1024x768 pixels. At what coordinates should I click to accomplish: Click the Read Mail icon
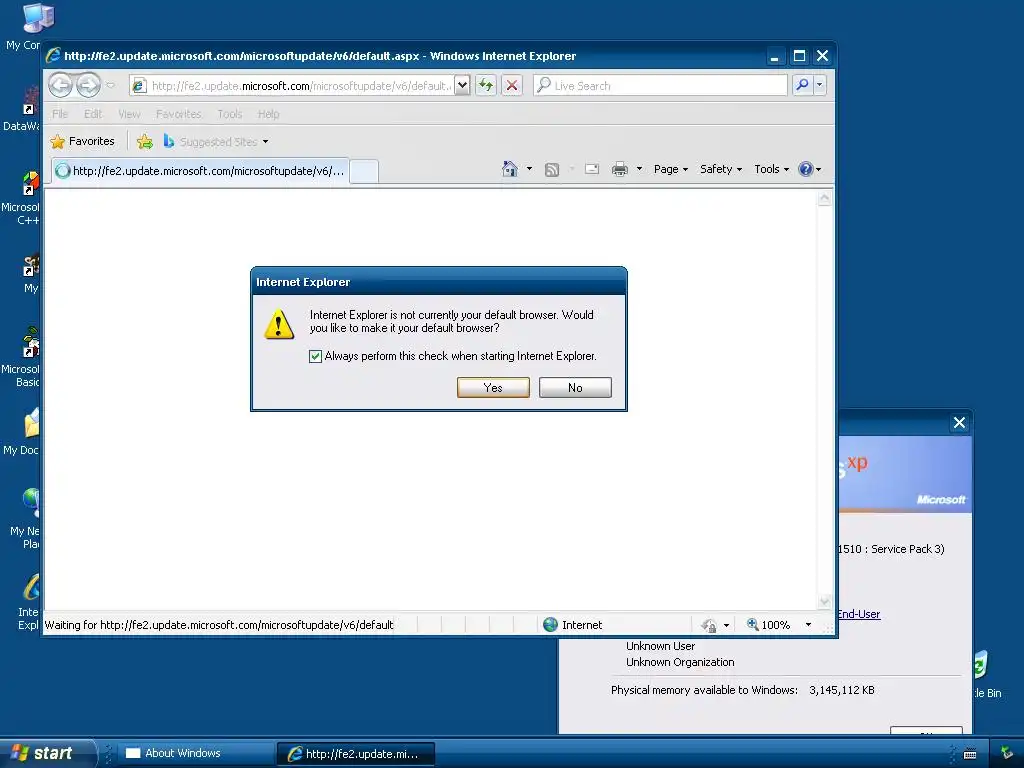point(592,169)
